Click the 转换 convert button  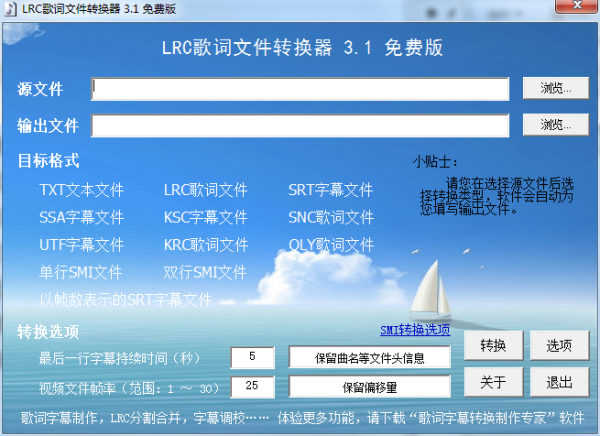[493, 346]
